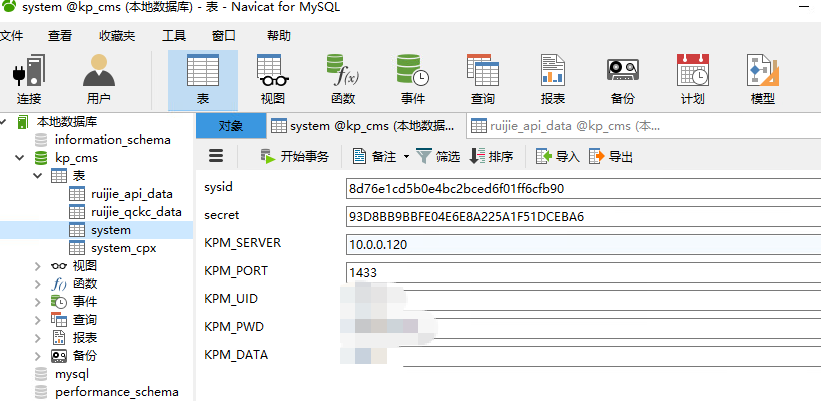This screenshot has width=821, height=401.
Task: Open the User (用户) manager icon
Action: point(98,79)
